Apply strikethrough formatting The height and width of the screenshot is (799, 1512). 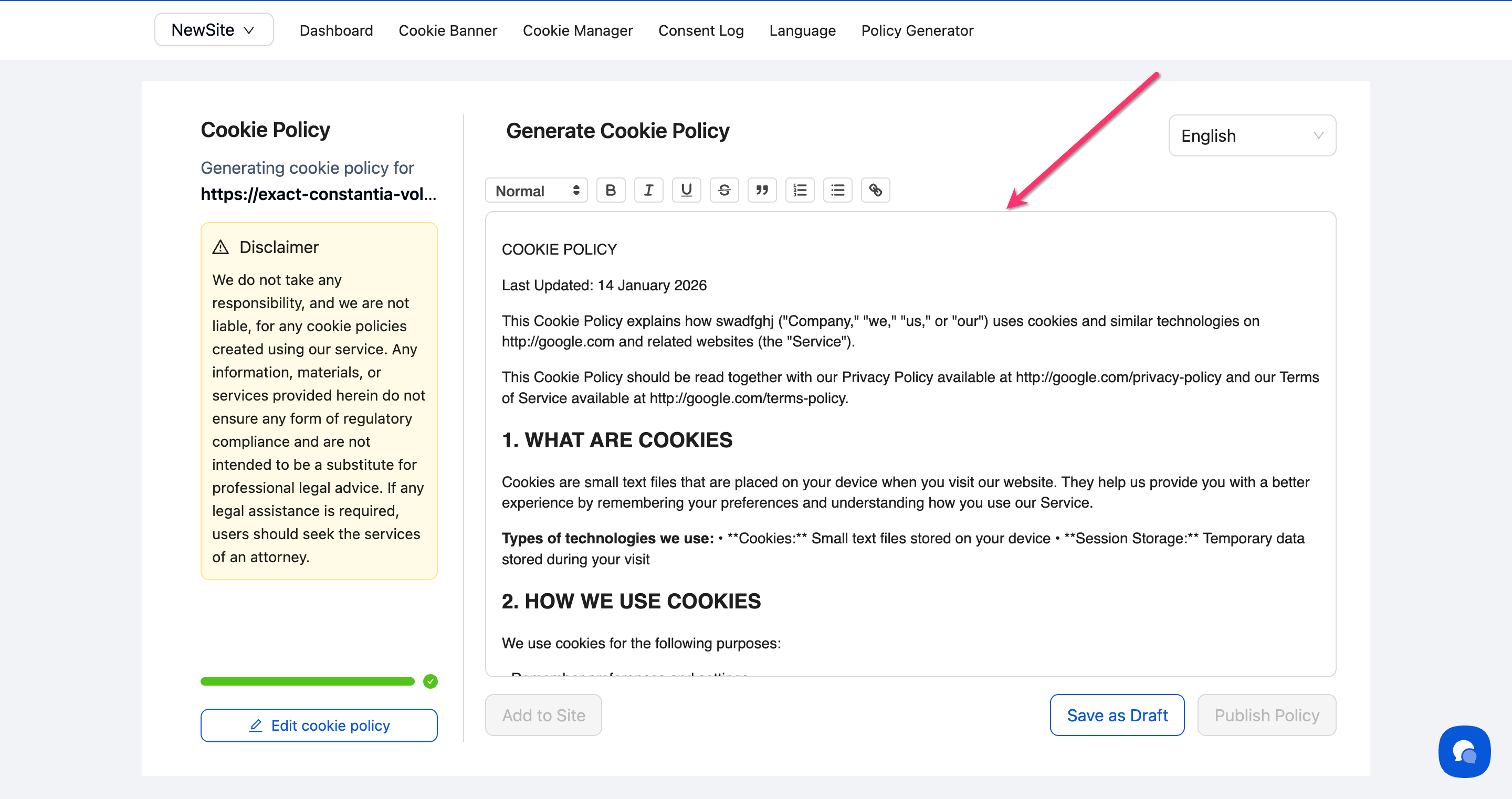[724, 190]
